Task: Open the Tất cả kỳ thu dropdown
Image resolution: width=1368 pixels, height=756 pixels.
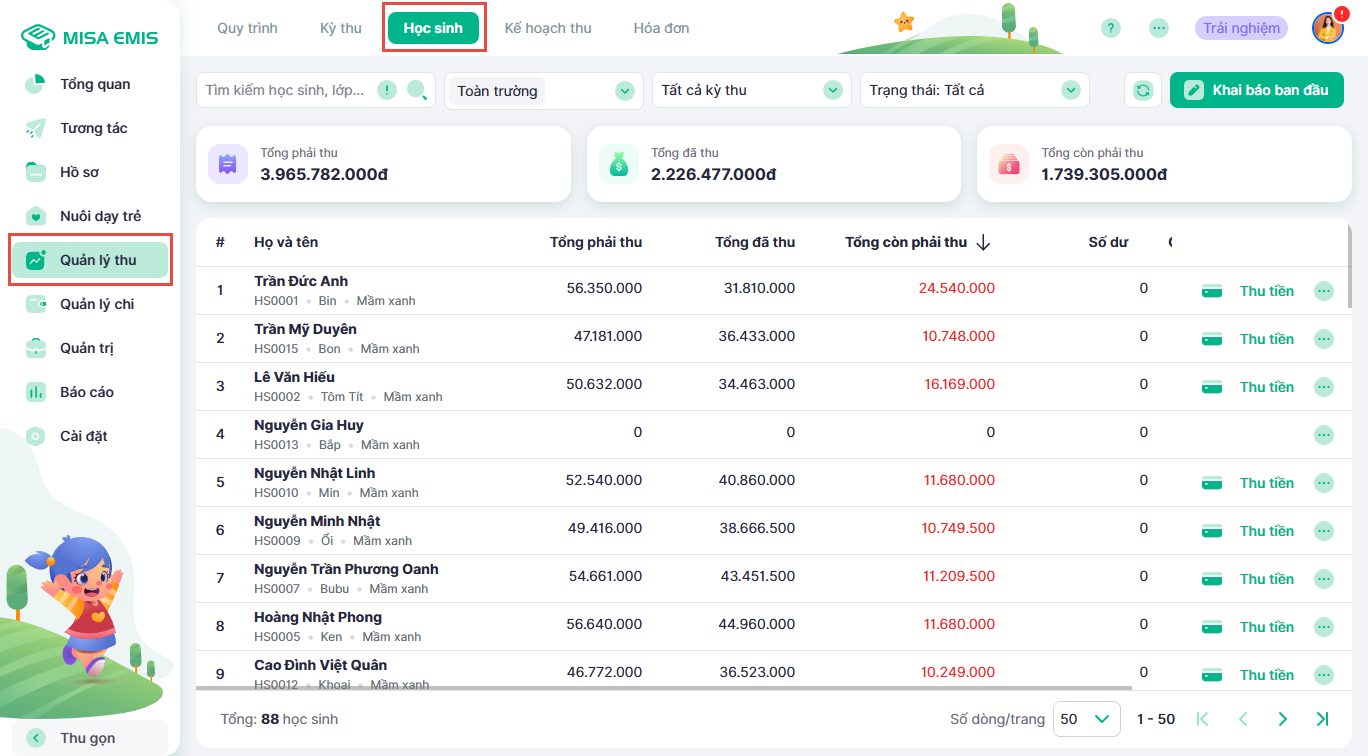Action: 832,91
